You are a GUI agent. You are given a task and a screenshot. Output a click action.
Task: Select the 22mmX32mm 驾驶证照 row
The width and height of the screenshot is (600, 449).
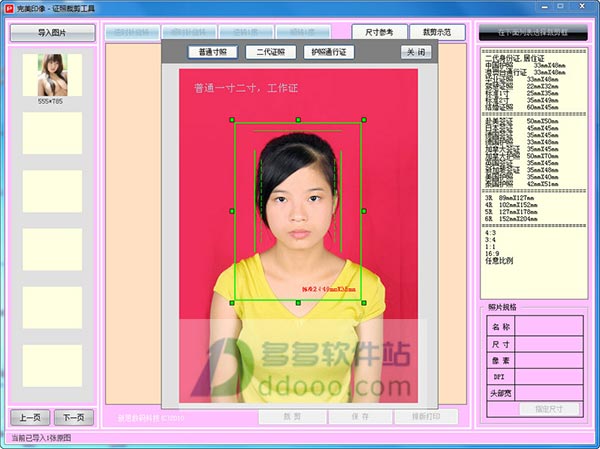tap(522, 86)
